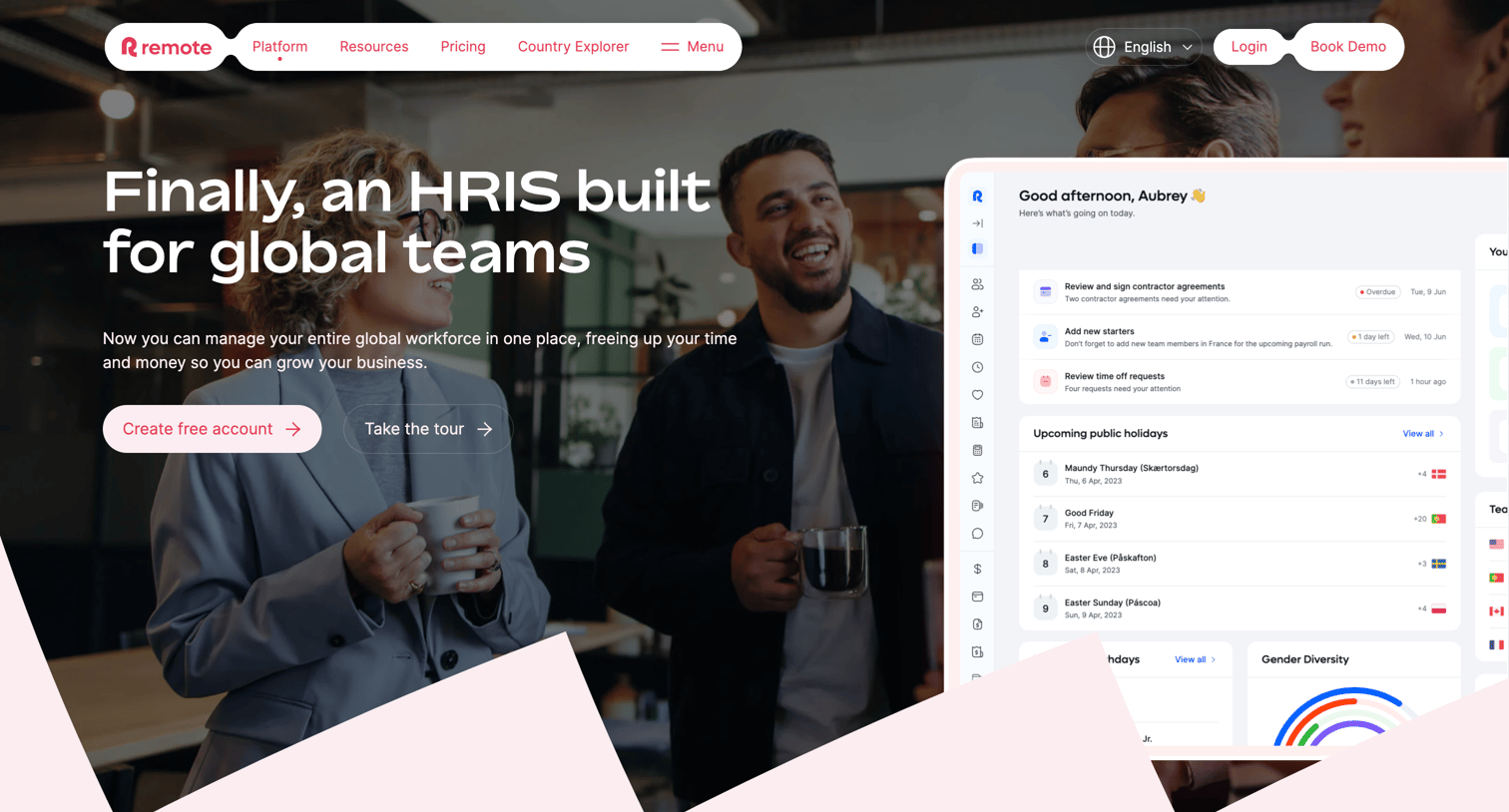Viewport: 1509px width, 812px height.
Task: Select Good Friday holiday row
Action: 1240,519
